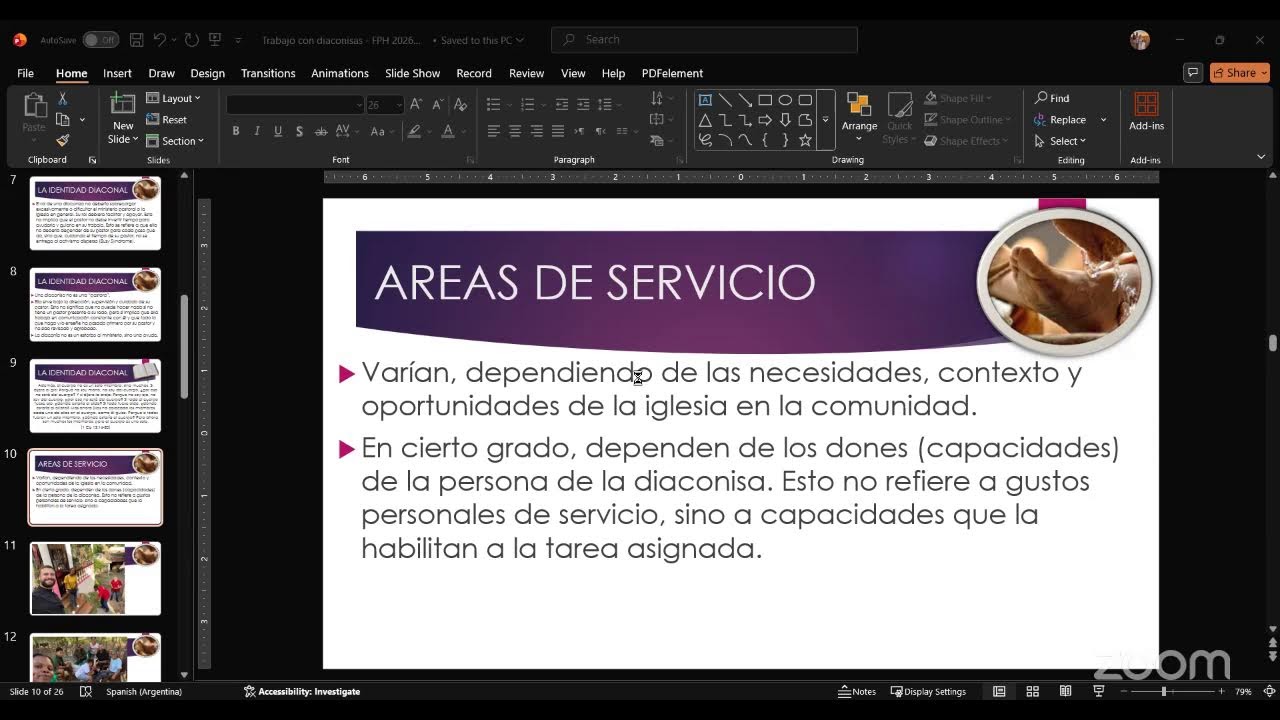This screenshot has height=720, width=1280.
Task: Open character spacing options
Action: point(347,131)
